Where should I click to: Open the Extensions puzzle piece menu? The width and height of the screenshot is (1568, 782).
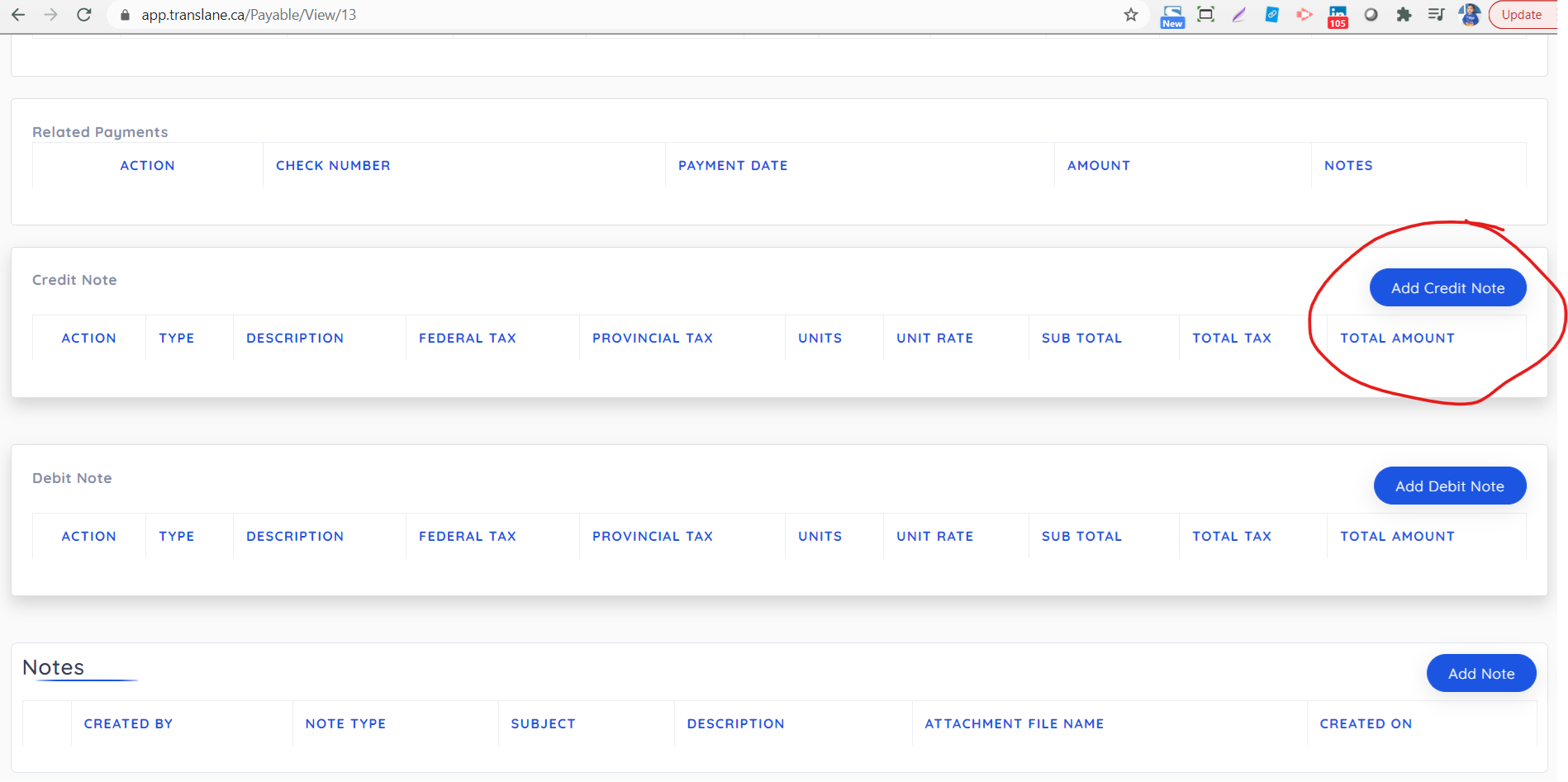[1404, 15]
